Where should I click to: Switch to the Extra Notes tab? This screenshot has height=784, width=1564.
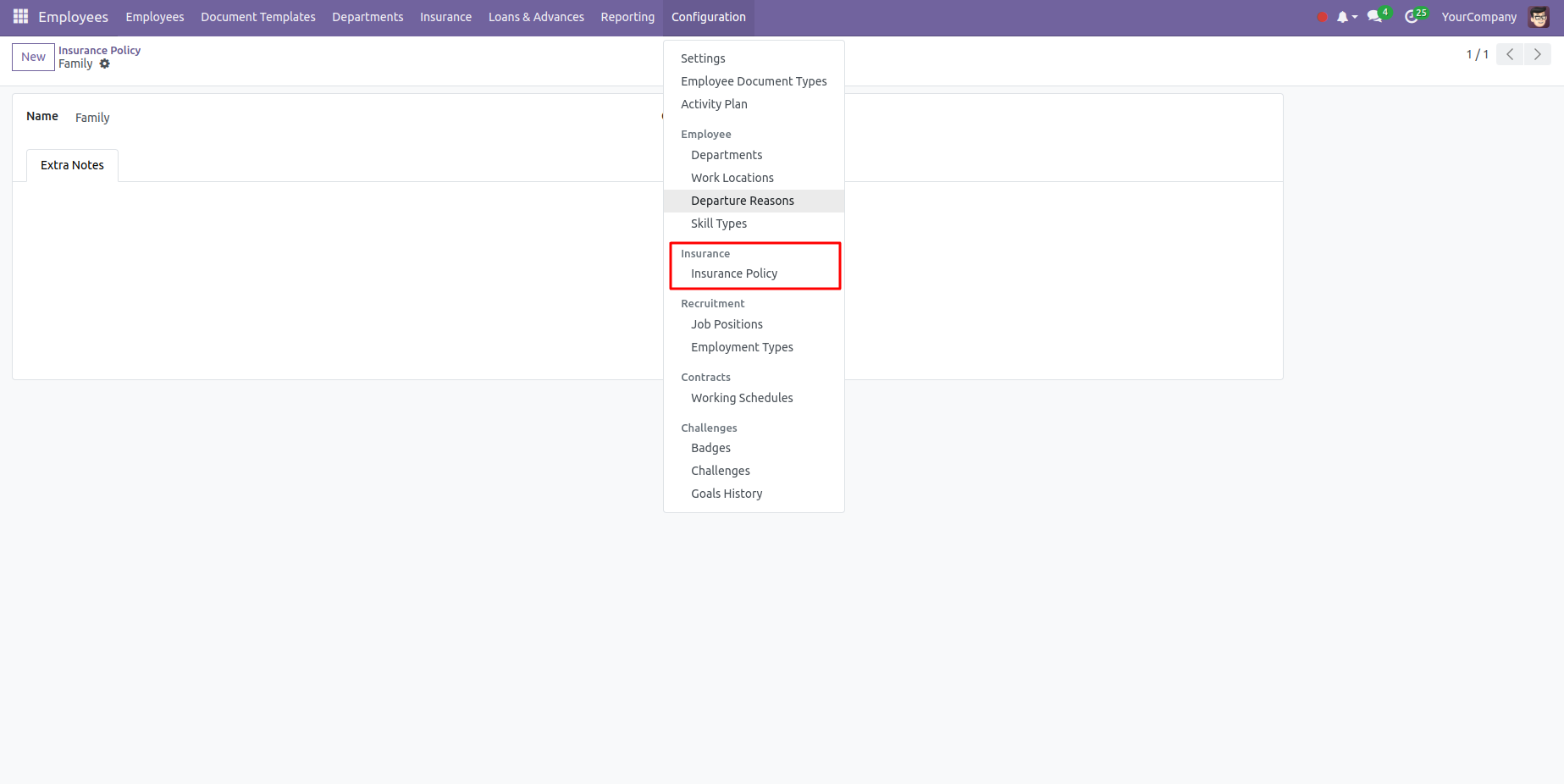point(72,165)
